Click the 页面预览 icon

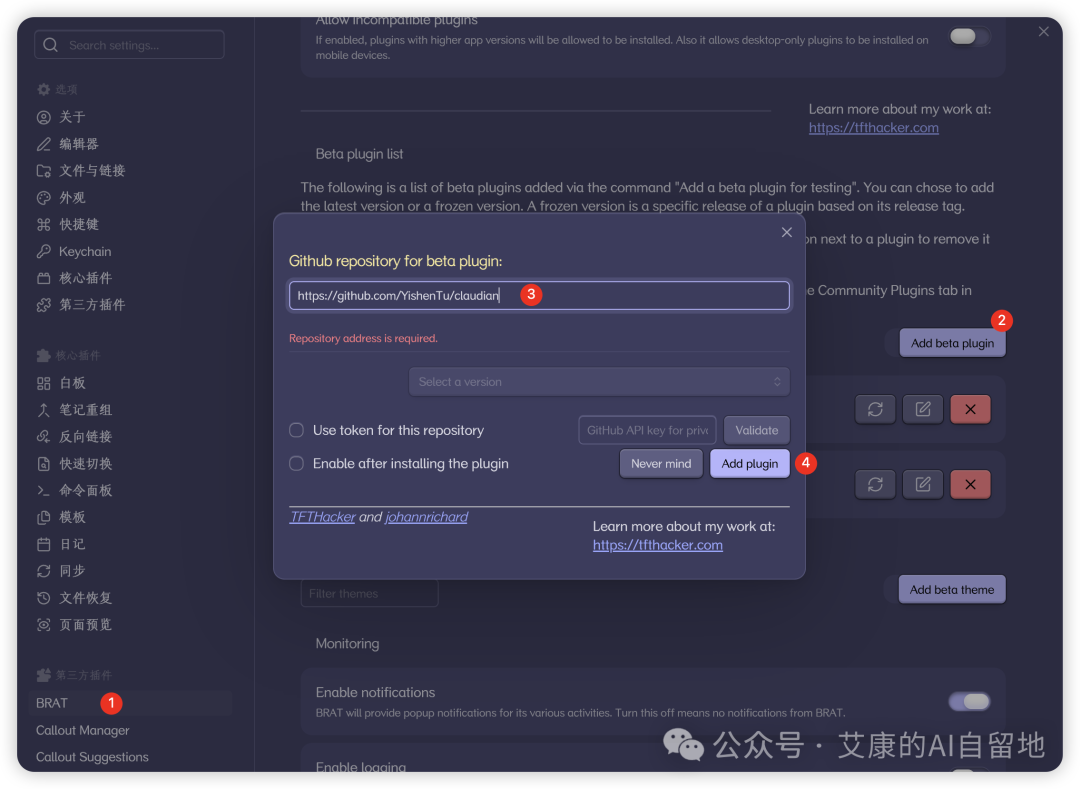(x=43, y=625)
